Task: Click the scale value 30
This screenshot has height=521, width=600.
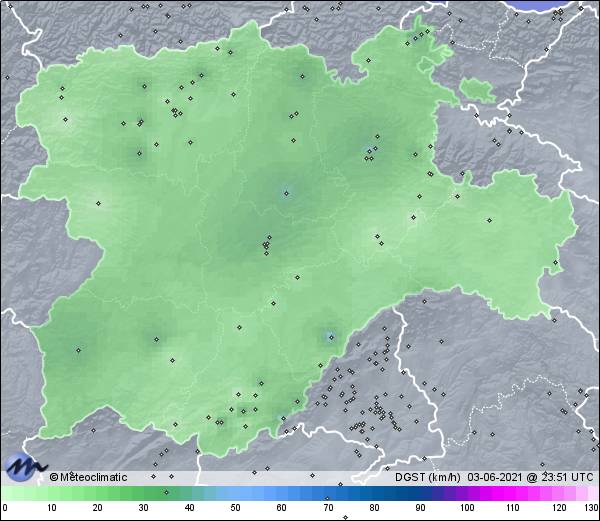Action: click(x=143, y=508)
